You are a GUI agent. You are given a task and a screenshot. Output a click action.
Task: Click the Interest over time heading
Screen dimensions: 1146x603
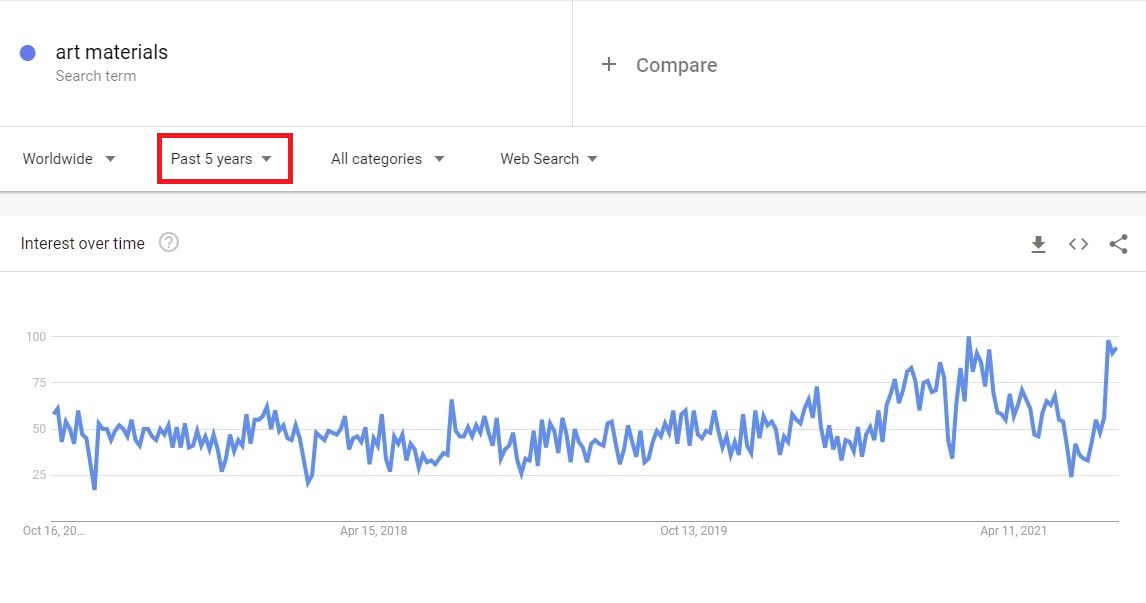point(83,244)
